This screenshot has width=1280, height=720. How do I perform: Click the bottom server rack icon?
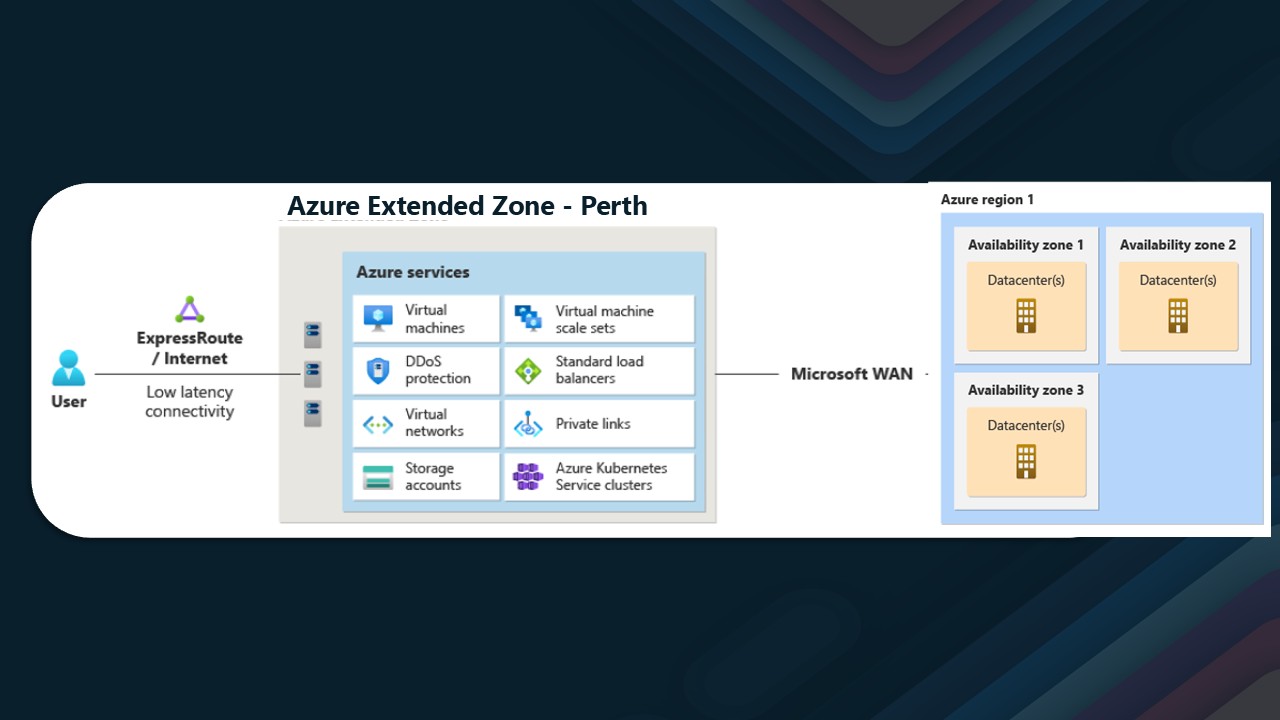point(313,414)
